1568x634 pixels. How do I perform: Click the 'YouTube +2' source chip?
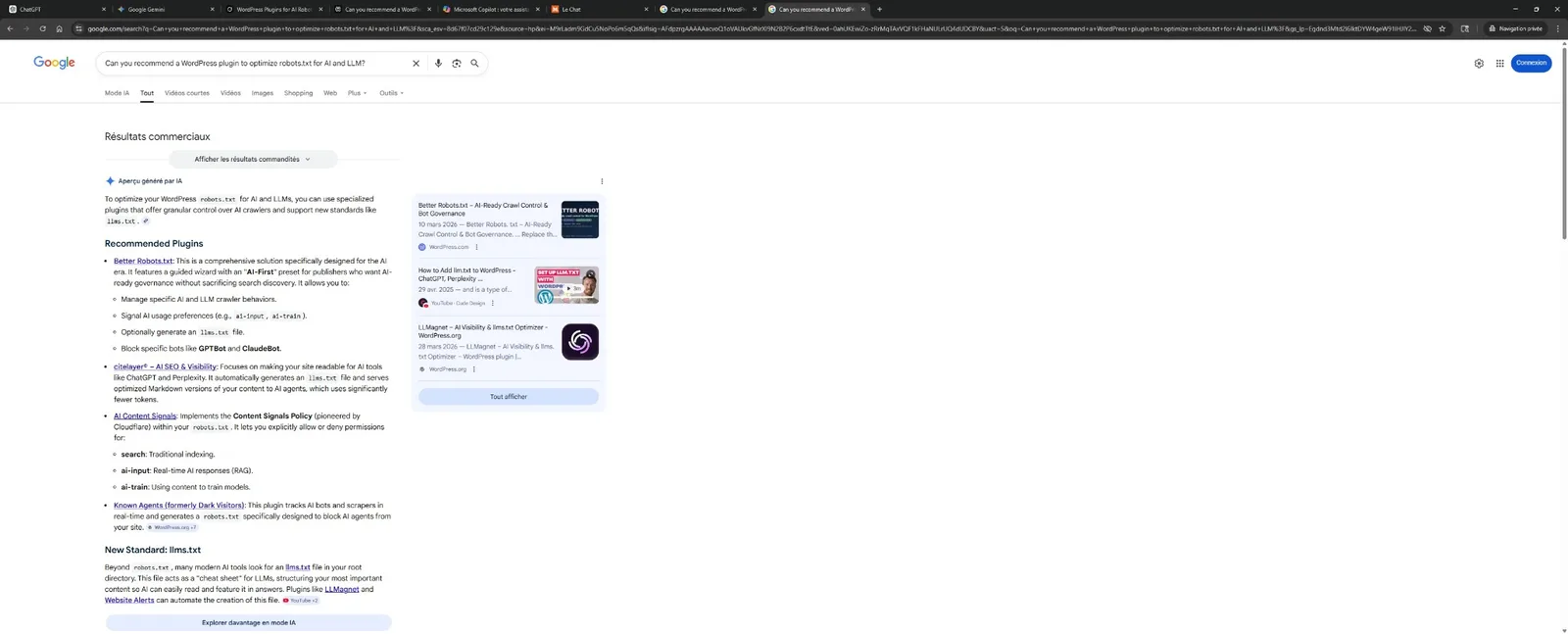pos(301,600)
